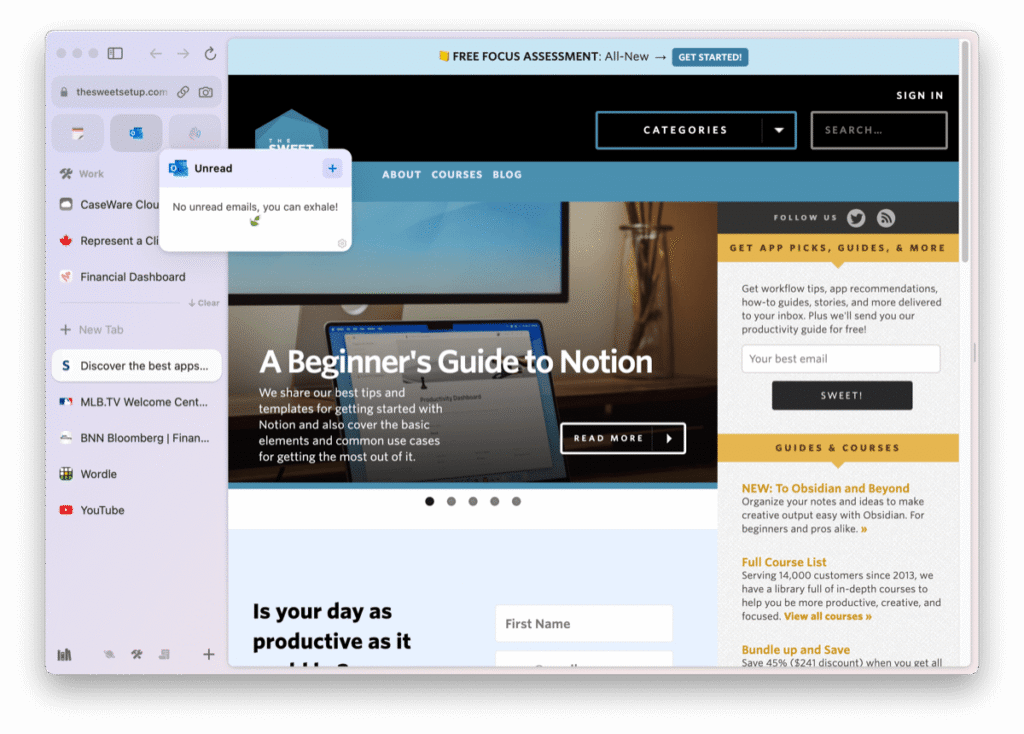Open the pinned calendar favorite
1024x734 pixels.
[77, 133]
